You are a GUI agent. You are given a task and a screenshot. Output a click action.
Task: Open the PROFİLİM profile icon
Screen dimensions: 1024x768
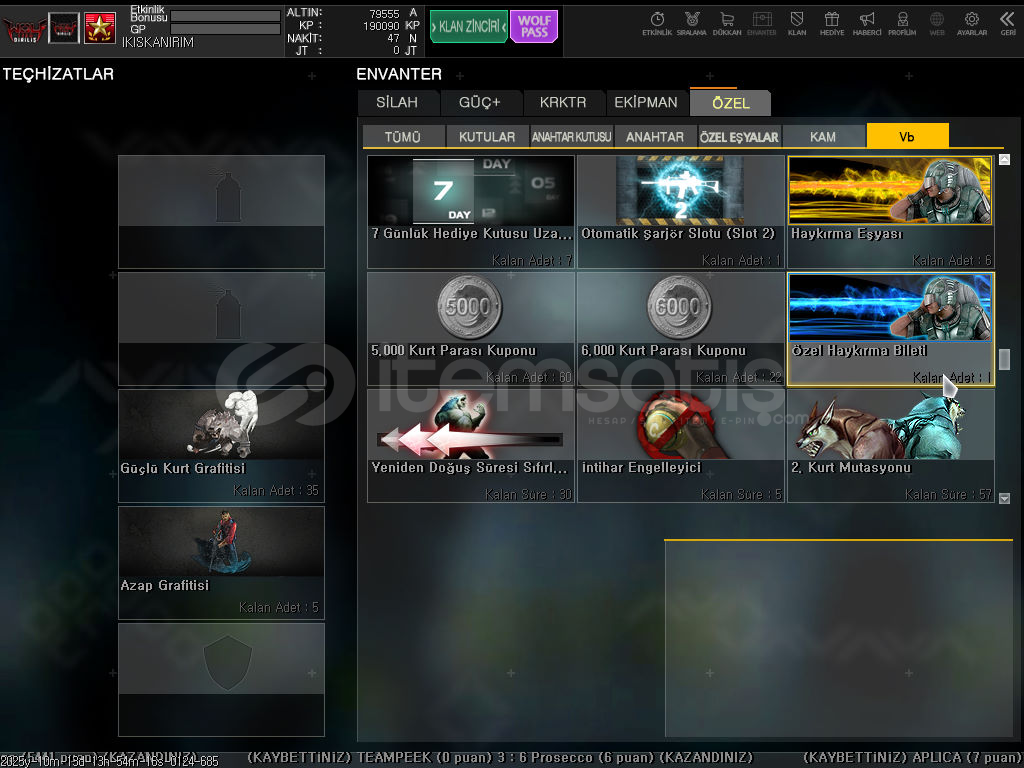click(x=902, y=24)
